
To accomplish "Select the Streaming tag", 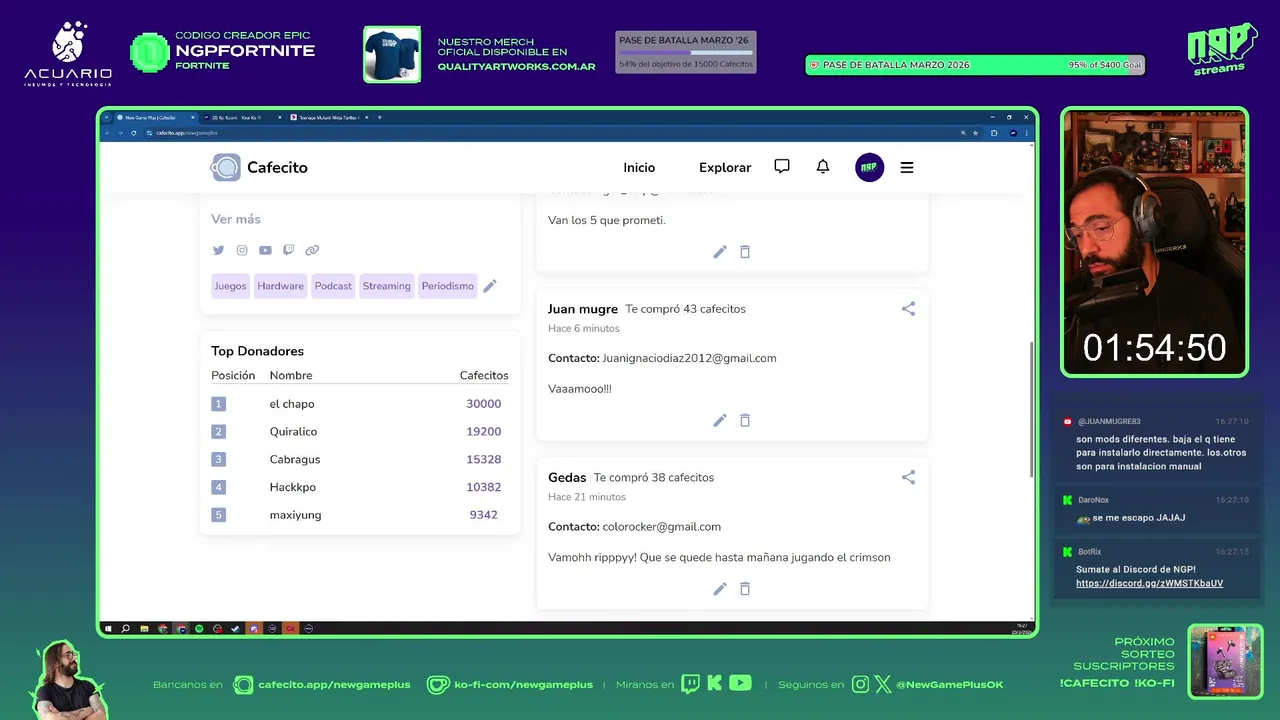I will coord(386,286).
